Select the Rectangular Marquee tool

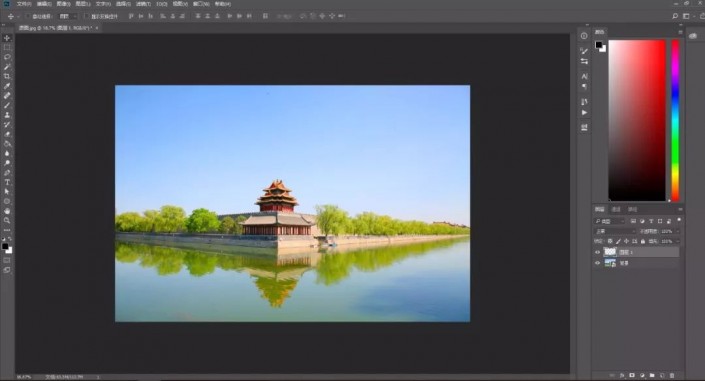click(7, 48)
